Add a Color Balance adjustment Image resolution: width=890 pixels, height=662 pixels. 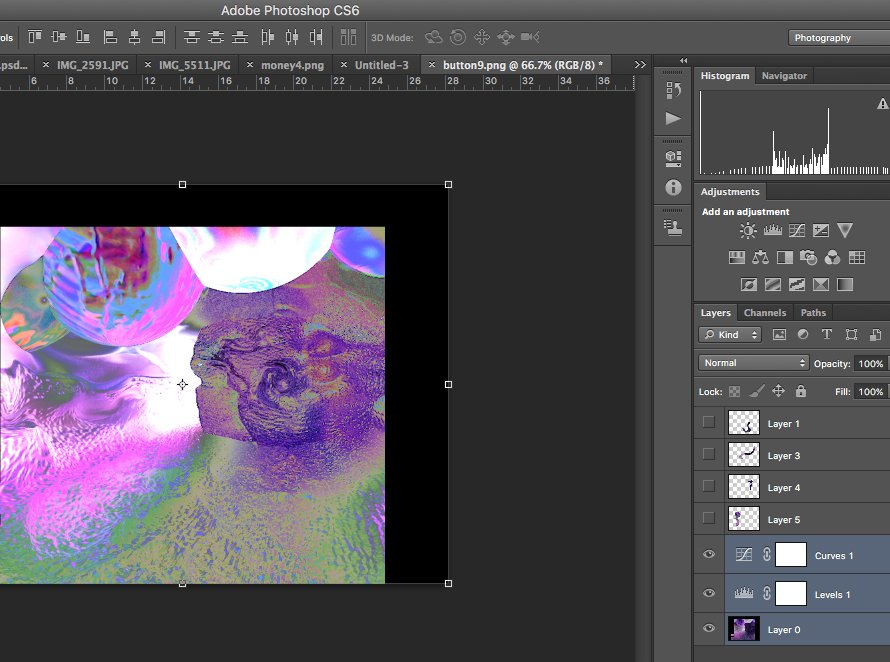pos(761,258)
